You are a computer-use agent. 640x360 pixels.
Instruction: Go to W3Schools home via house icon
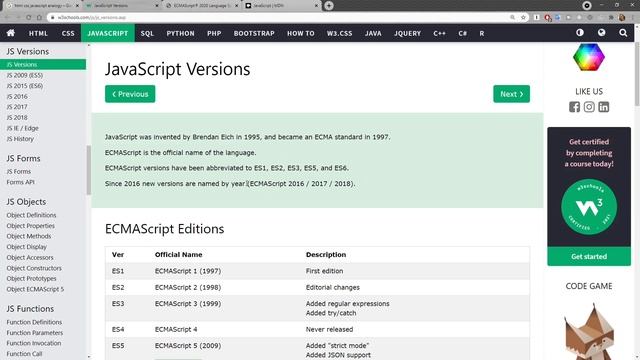(x=11, y=33)
